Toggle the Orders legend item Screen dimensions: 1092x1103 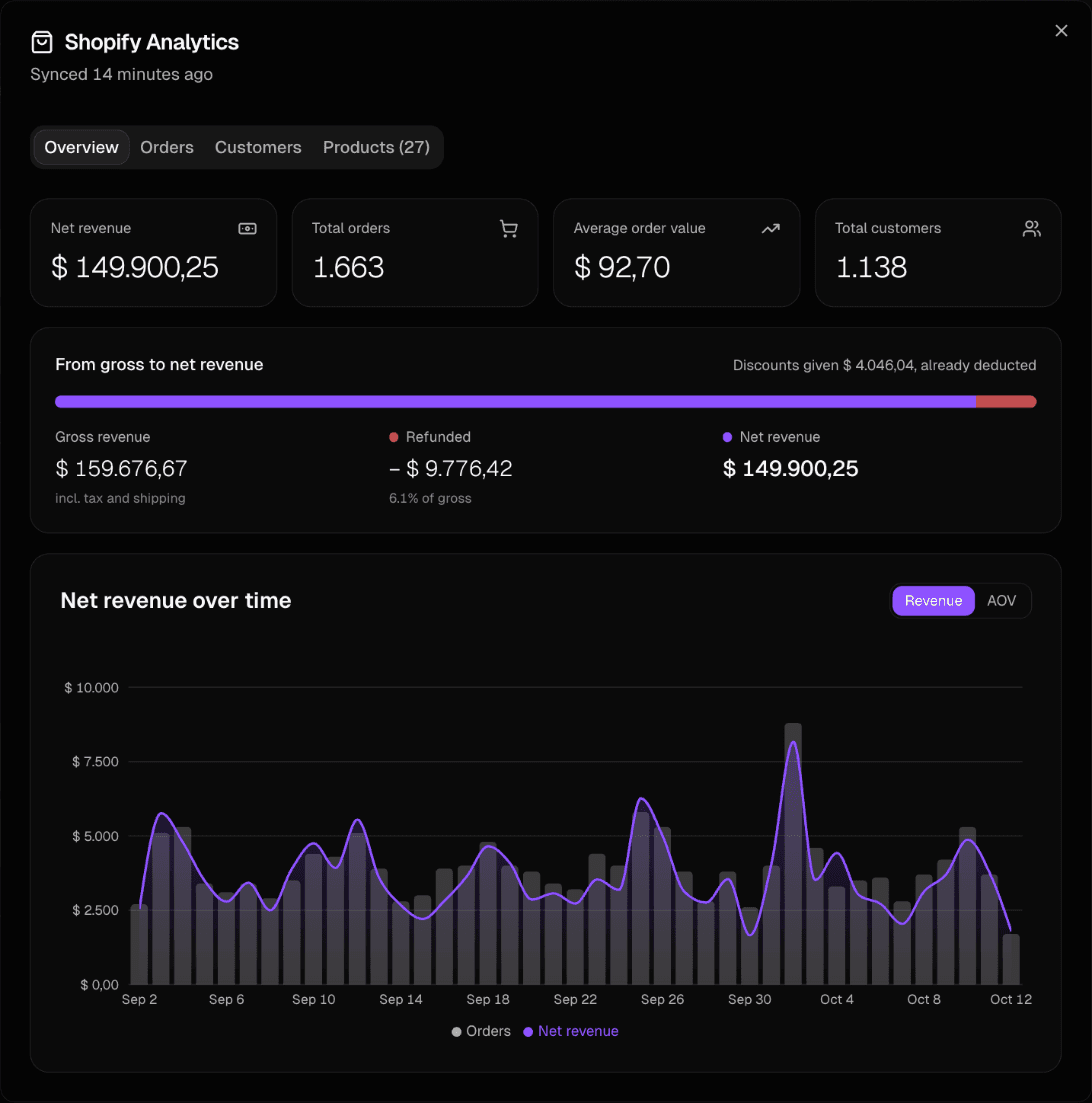coord(481,1031)
